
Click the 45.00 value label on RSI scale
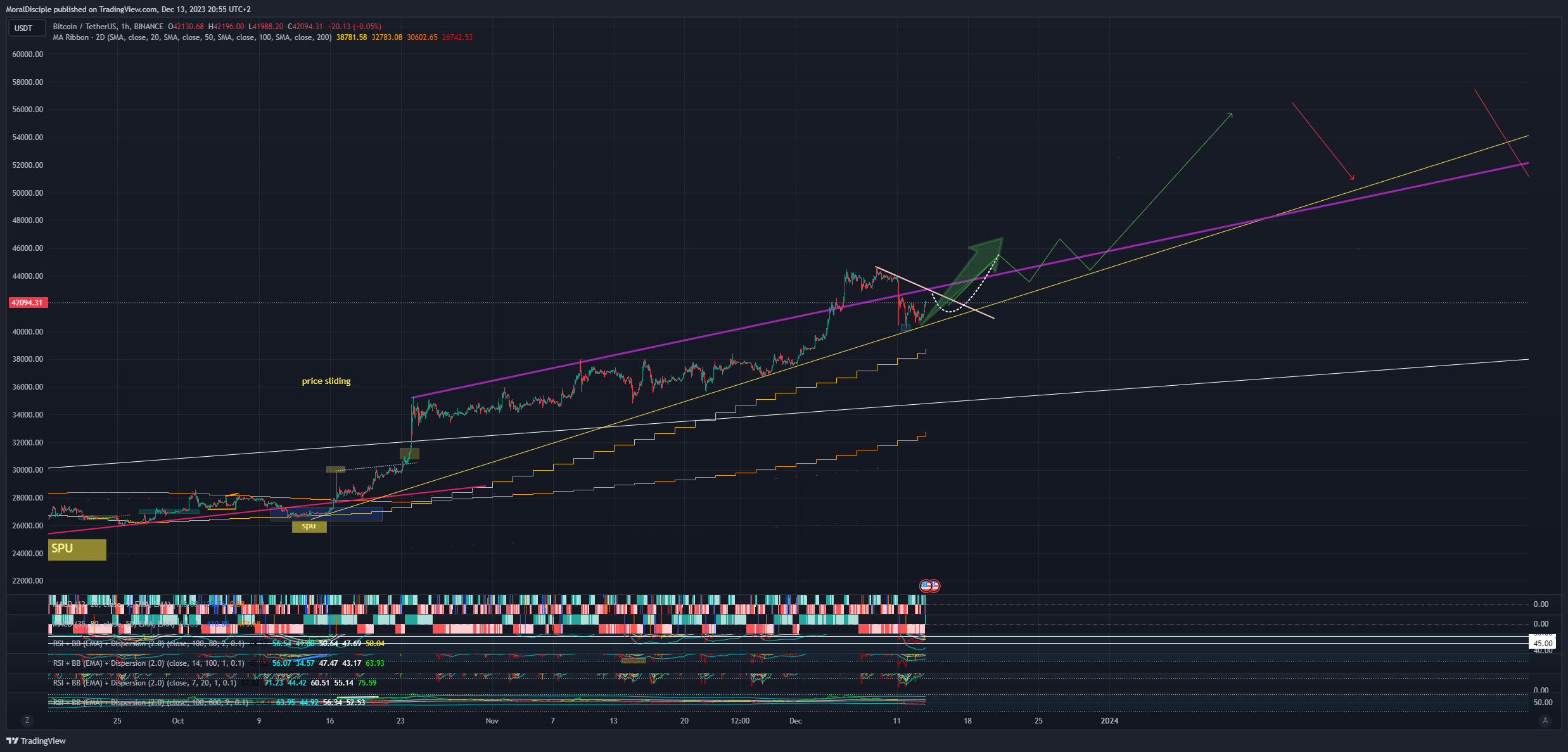tap(1543, 644)
